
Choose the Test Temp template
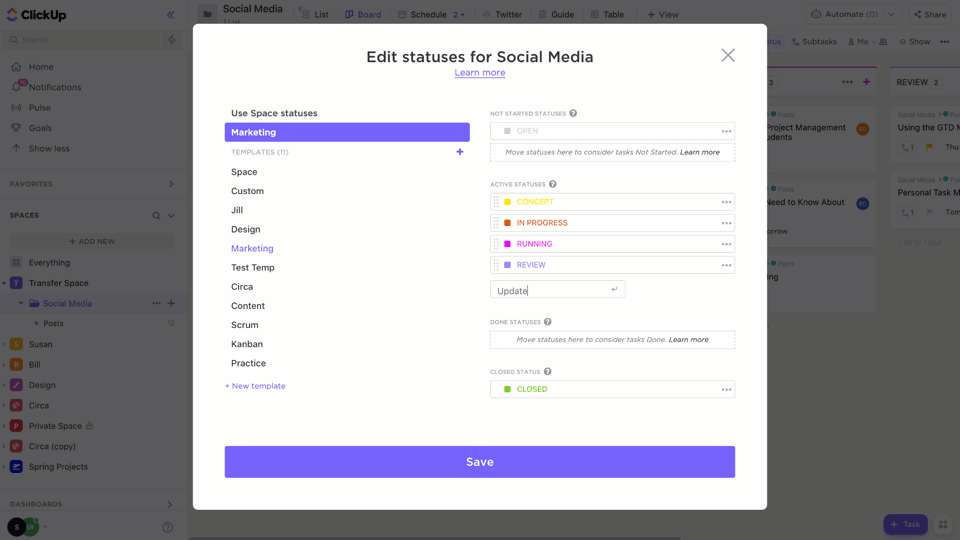[x=252, y=268]
